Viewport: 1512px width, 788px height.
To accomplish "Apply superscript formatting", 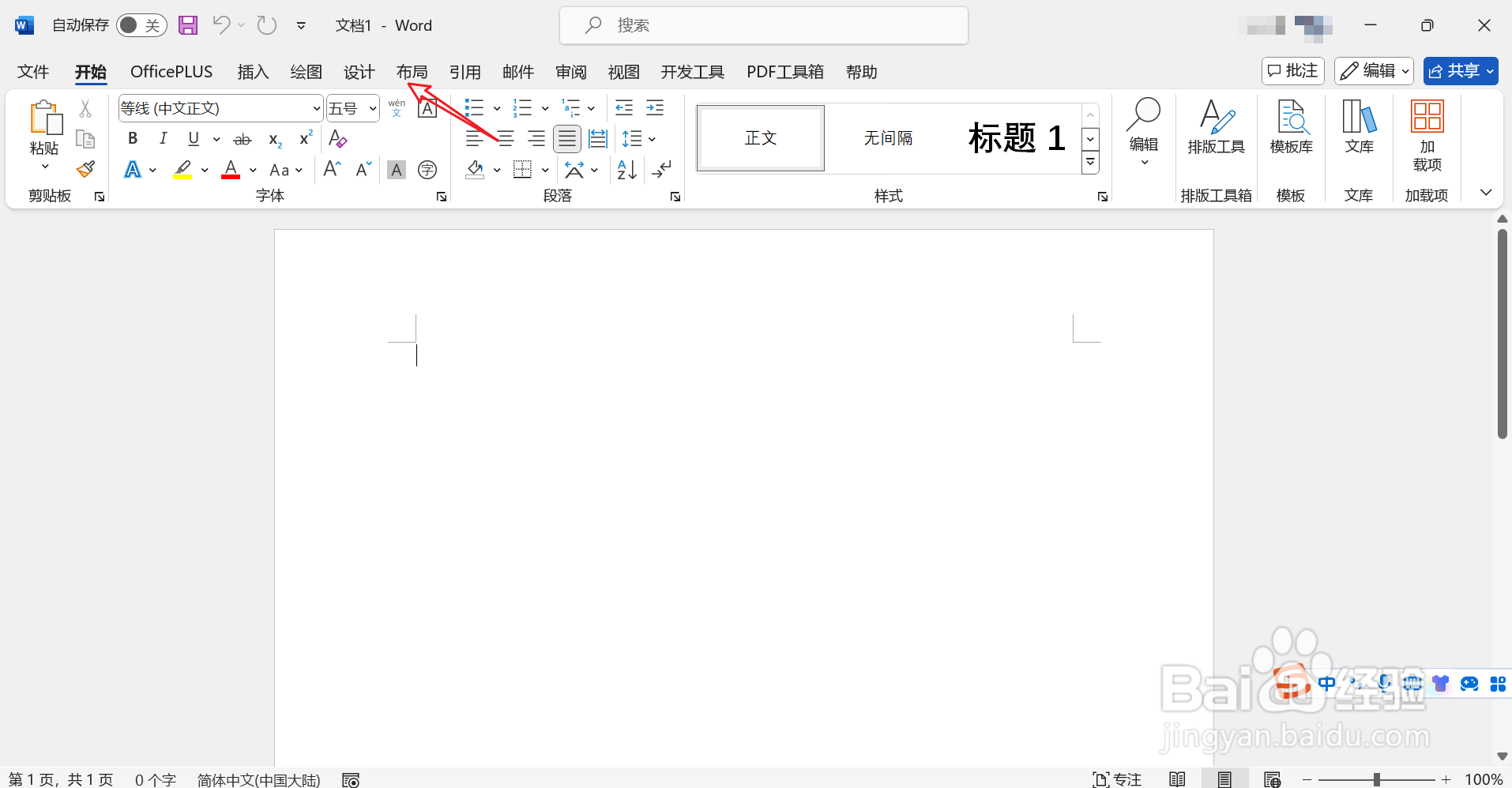I will pyautogui.click(x=304, y=138).
